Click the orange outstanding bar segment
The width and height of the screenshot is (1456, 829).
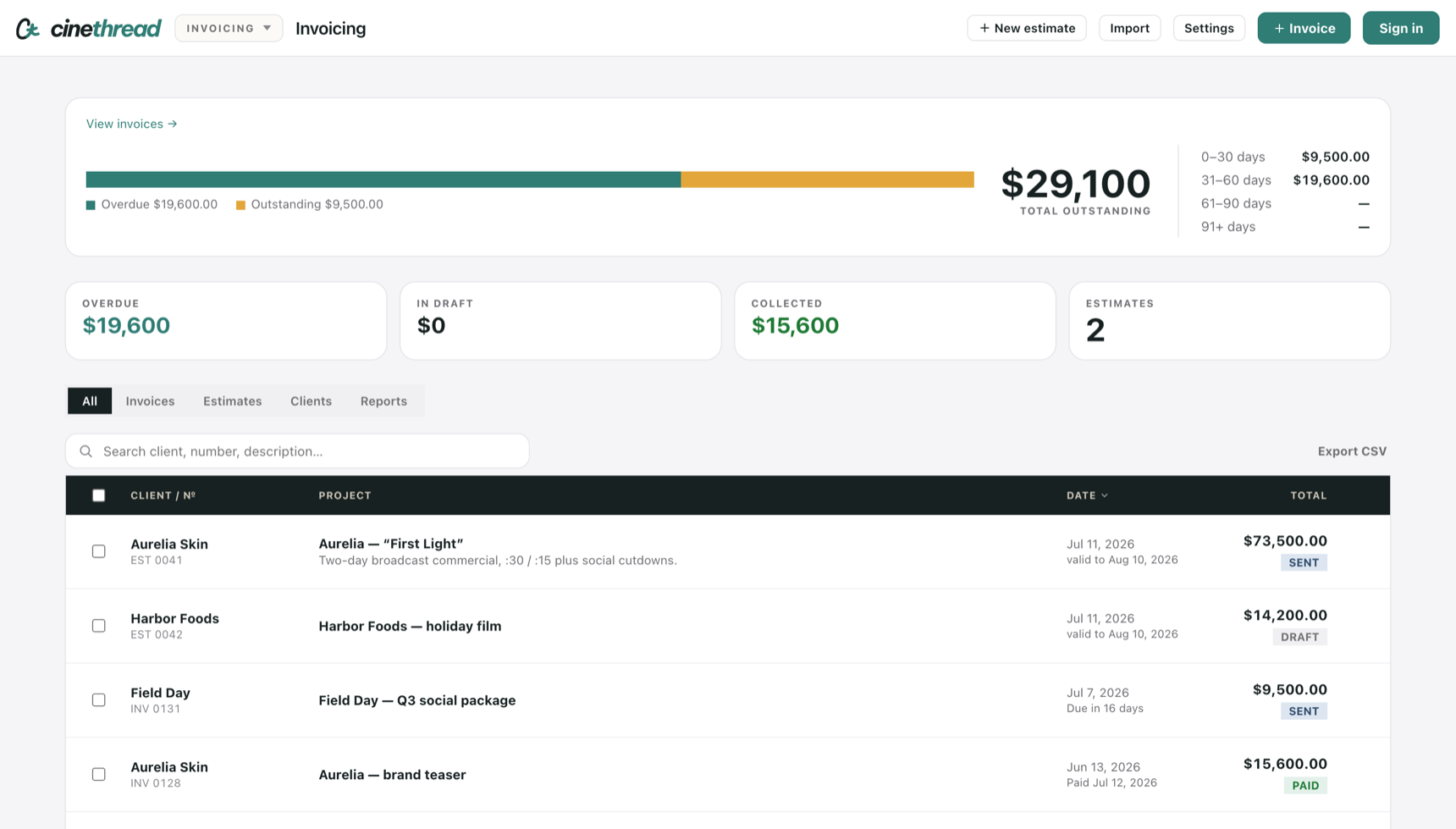(x=828, y=180)
